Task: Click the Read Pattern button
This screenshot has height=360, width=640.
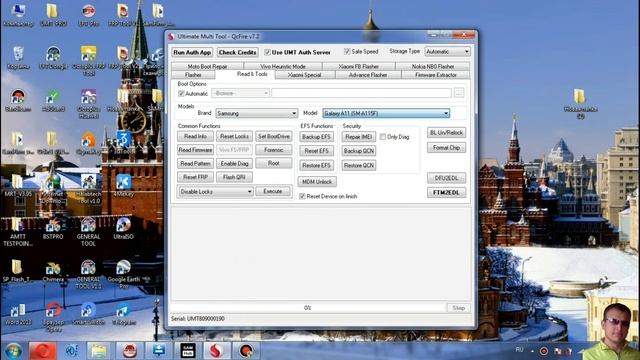Action: [195, 164]
